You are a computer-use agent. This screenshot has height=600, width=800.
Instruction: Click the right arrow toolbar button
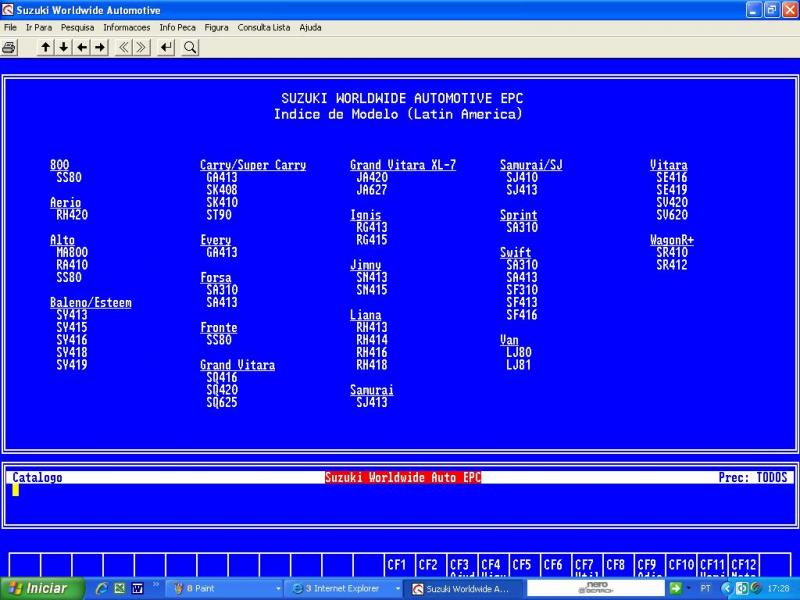(x=100, y=47)
